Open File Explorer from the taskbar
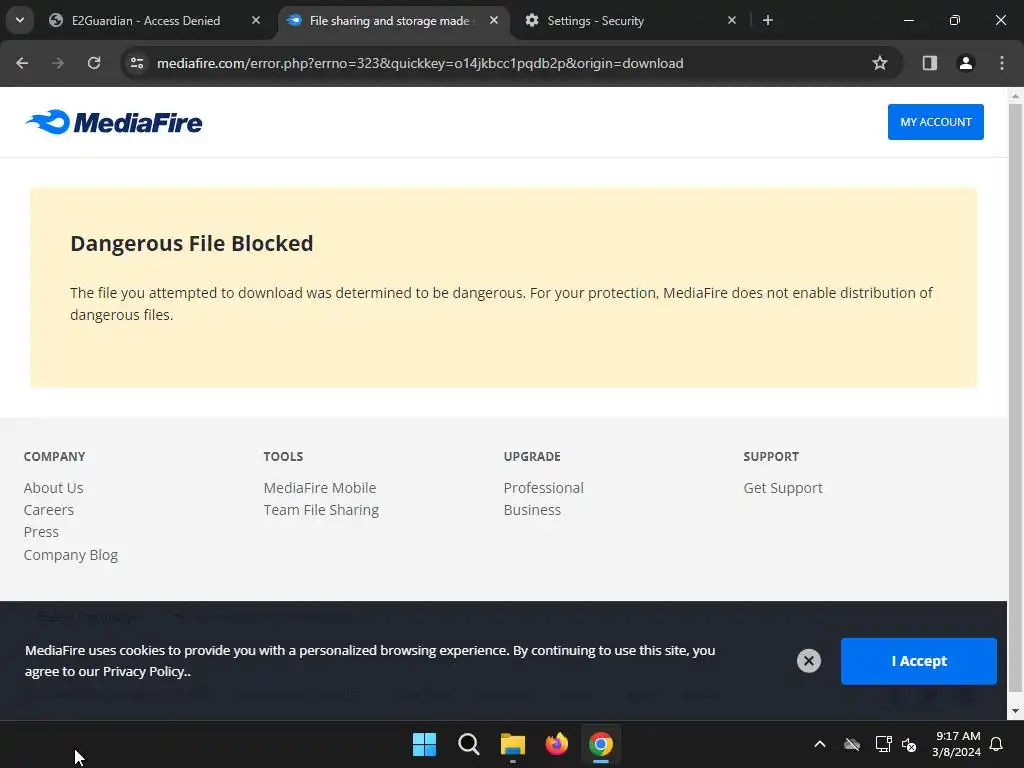The height and width of the screenshot is (768, 1024). pos(513,744)
